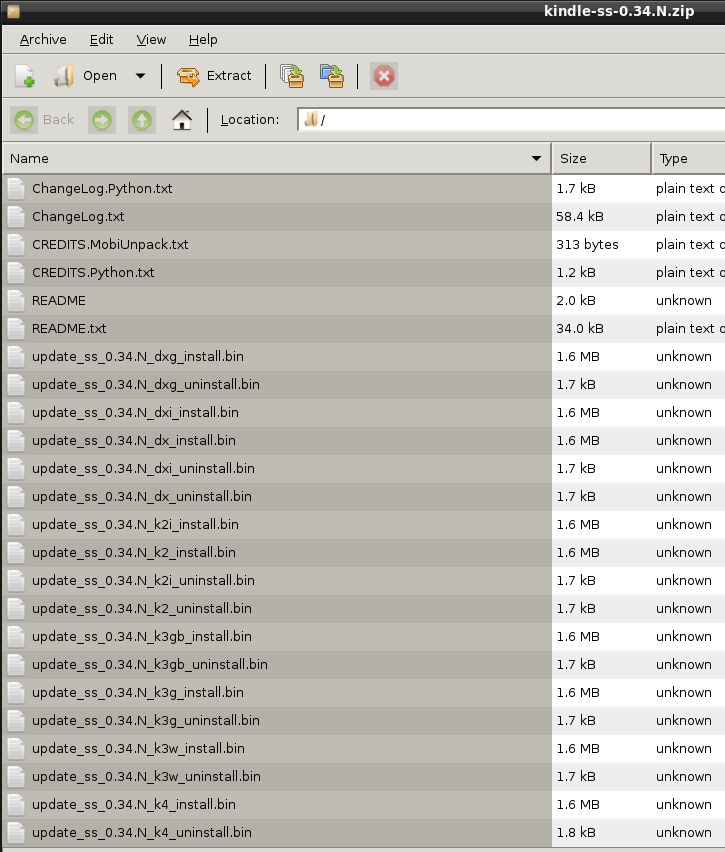Click the red Stop operation icon

(x=384, y=76)
